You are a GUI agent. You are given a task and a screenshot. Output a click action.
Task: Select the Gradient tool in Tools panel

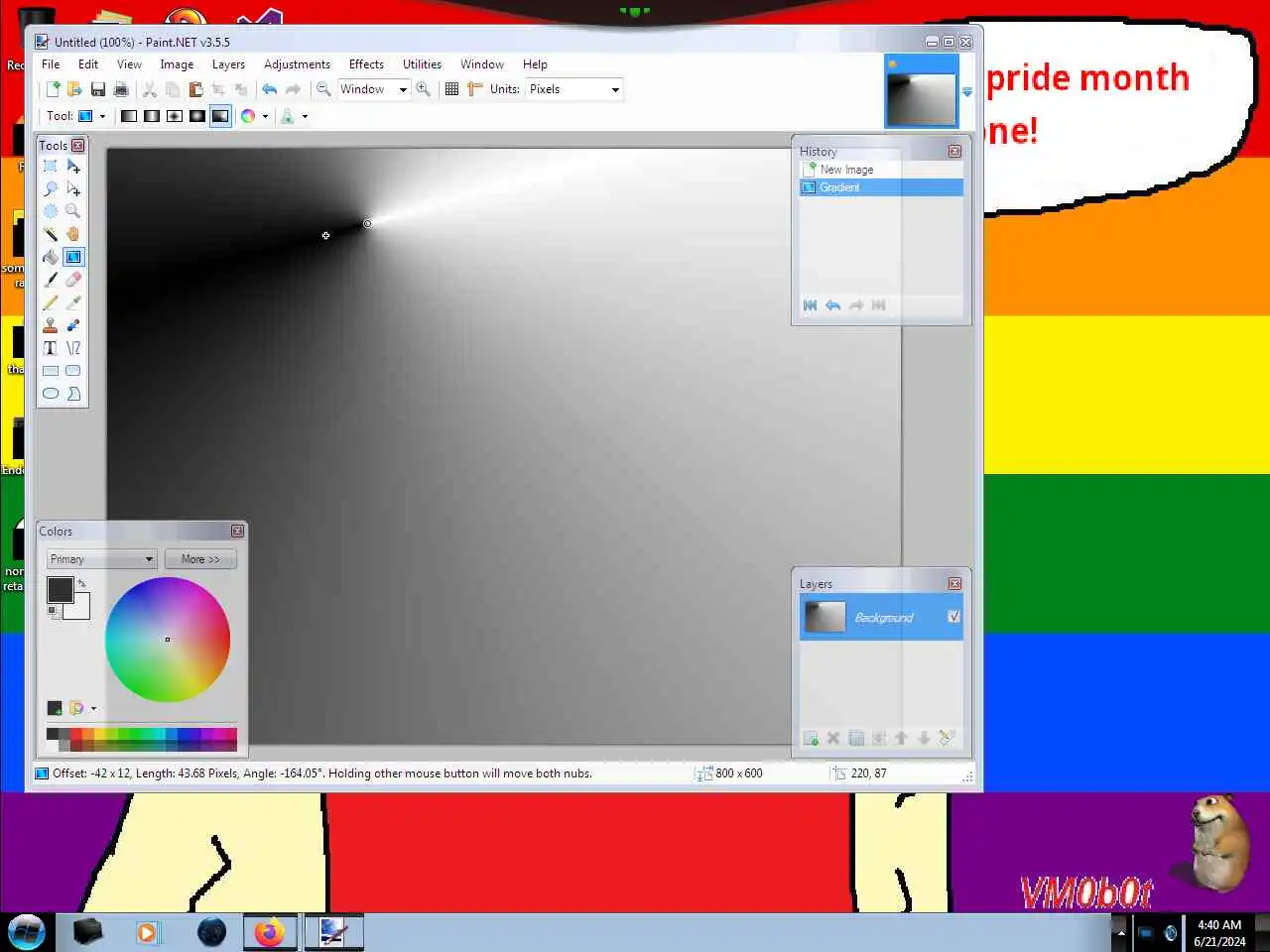[x=73, y=257]
